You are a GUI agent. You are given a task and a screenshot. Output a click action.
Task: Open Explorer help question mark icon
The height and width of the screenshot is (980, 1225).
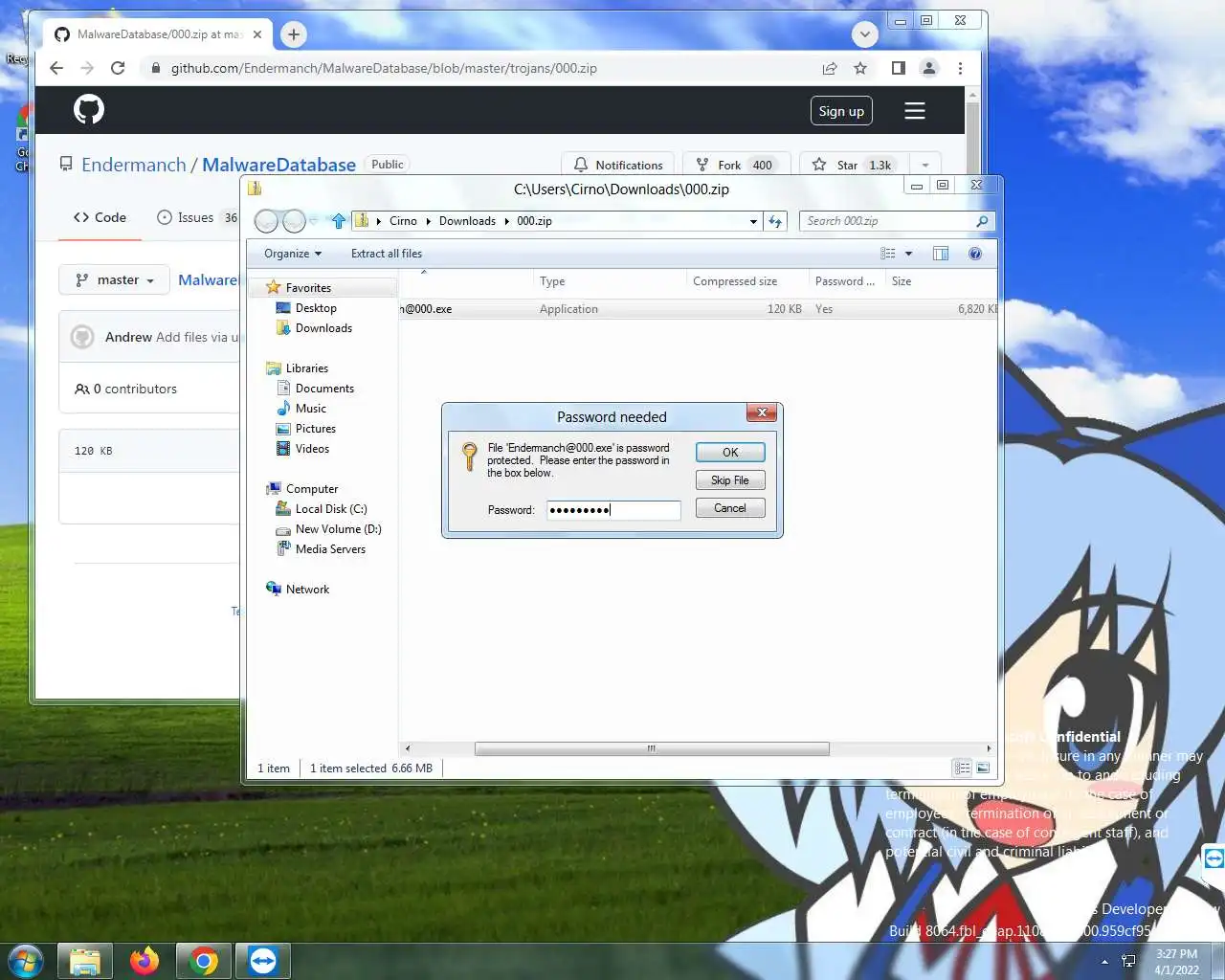pos(975,254)
